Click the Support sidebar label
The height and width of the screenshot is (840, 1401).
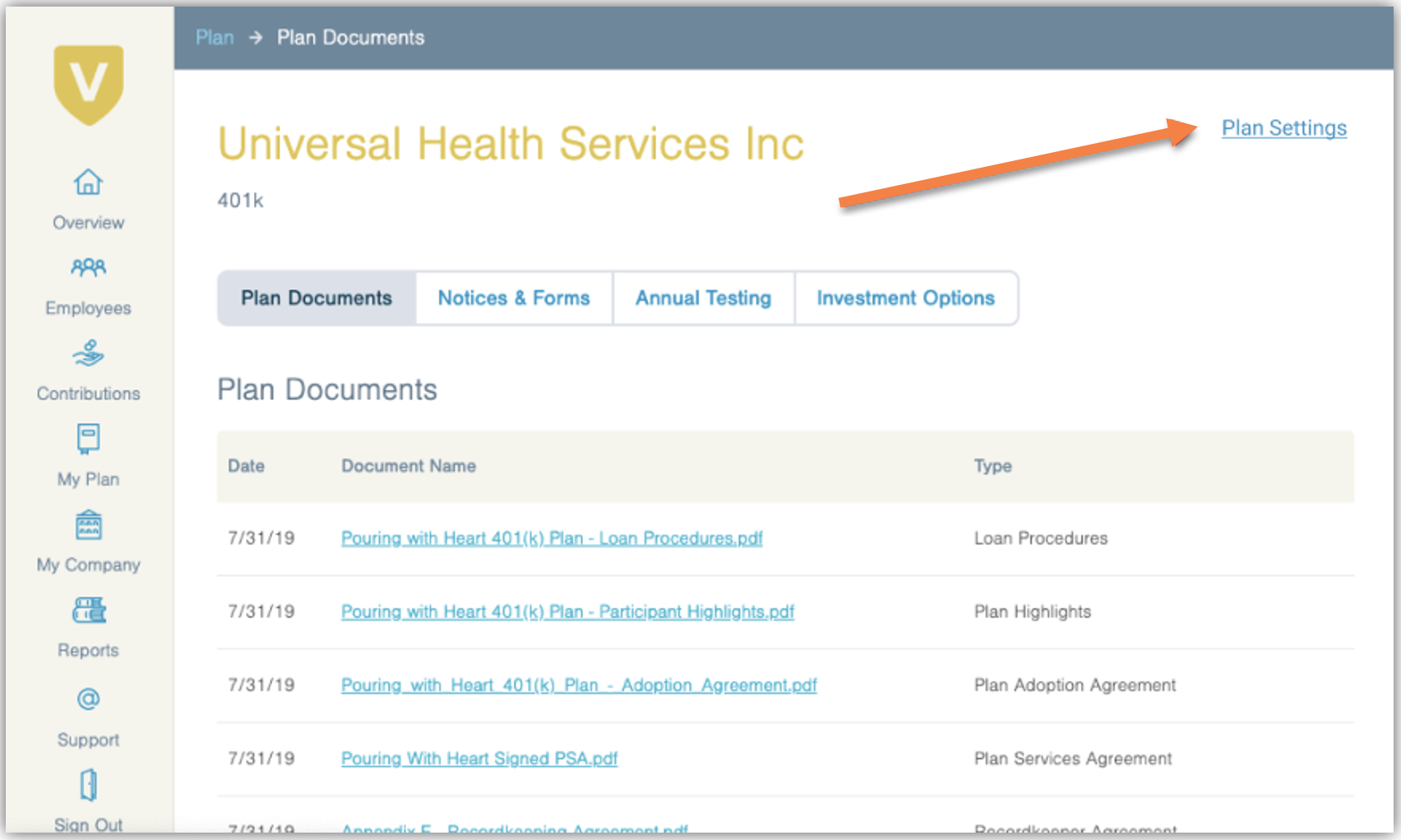pyautogui.click(x=88, y=740)
